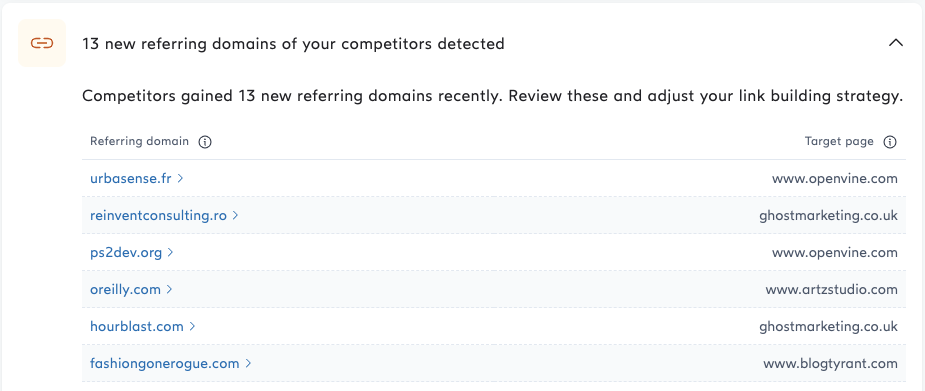Click target page www.artzstudio.com
The height and width of the screenshot is (391, 925).
[831, 290]
